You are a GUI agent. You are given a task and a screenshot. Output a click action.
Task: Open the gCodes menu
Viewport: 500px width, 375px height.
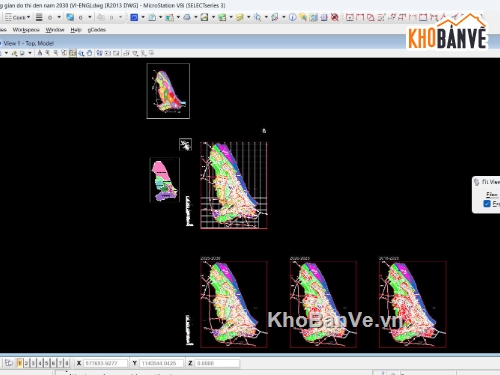tap(97, 30)
